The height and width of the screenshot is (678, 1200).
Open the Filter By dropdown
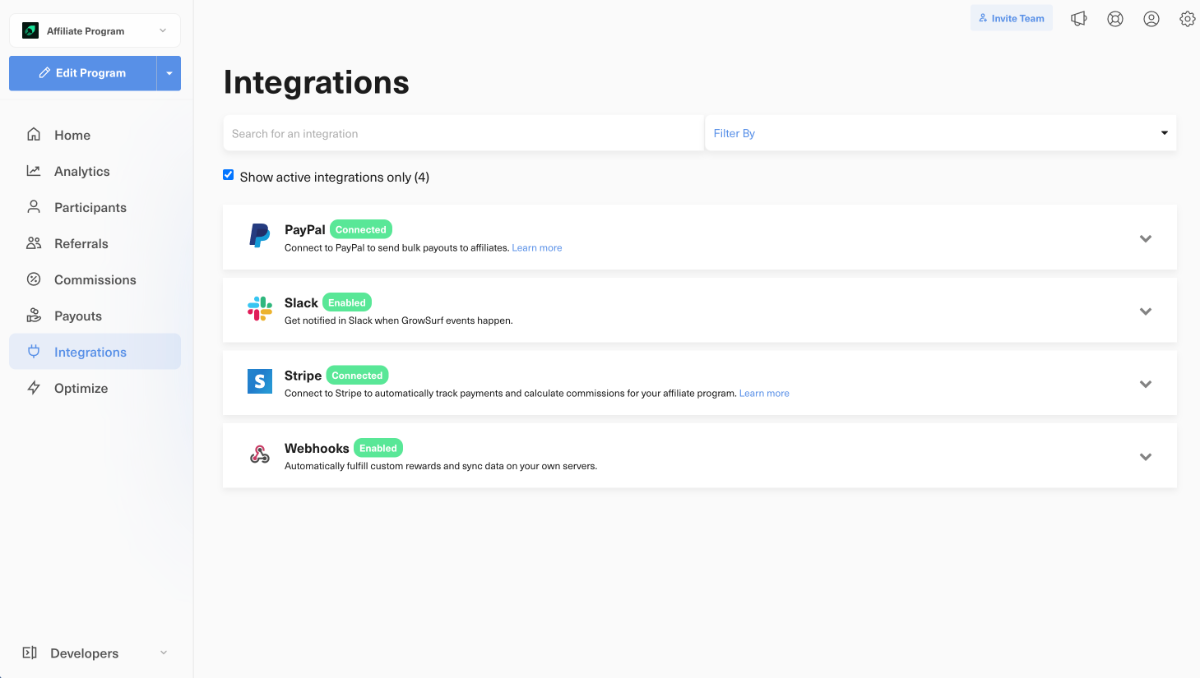pyautogui.click(x=940, y=133)
